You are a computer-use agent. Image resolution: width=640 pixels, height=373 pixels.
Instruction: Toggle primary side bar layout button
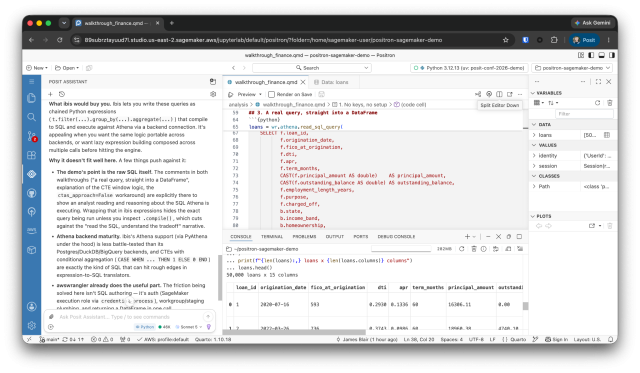591,55
